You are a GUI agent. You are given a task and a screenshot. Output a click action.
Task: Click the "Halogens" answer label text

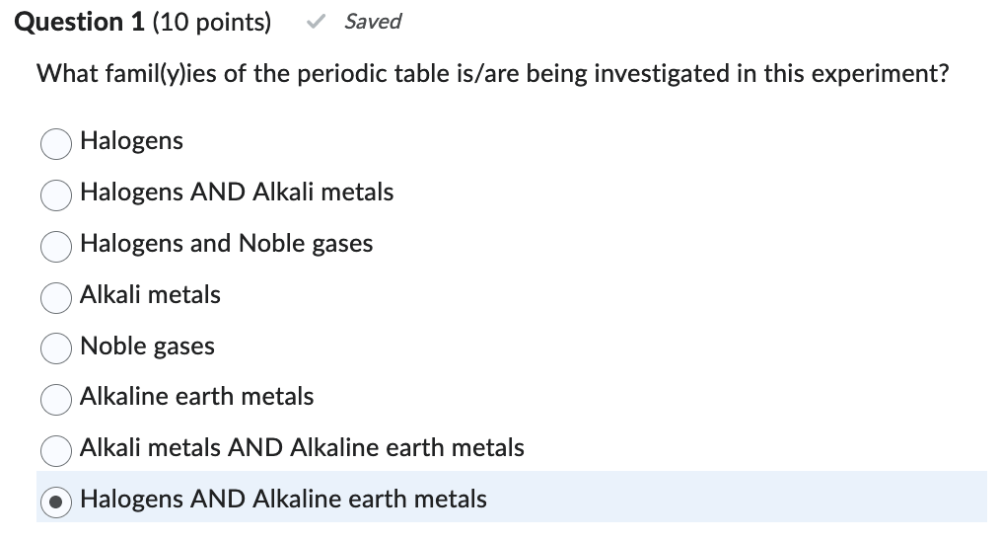pos(132,141)
